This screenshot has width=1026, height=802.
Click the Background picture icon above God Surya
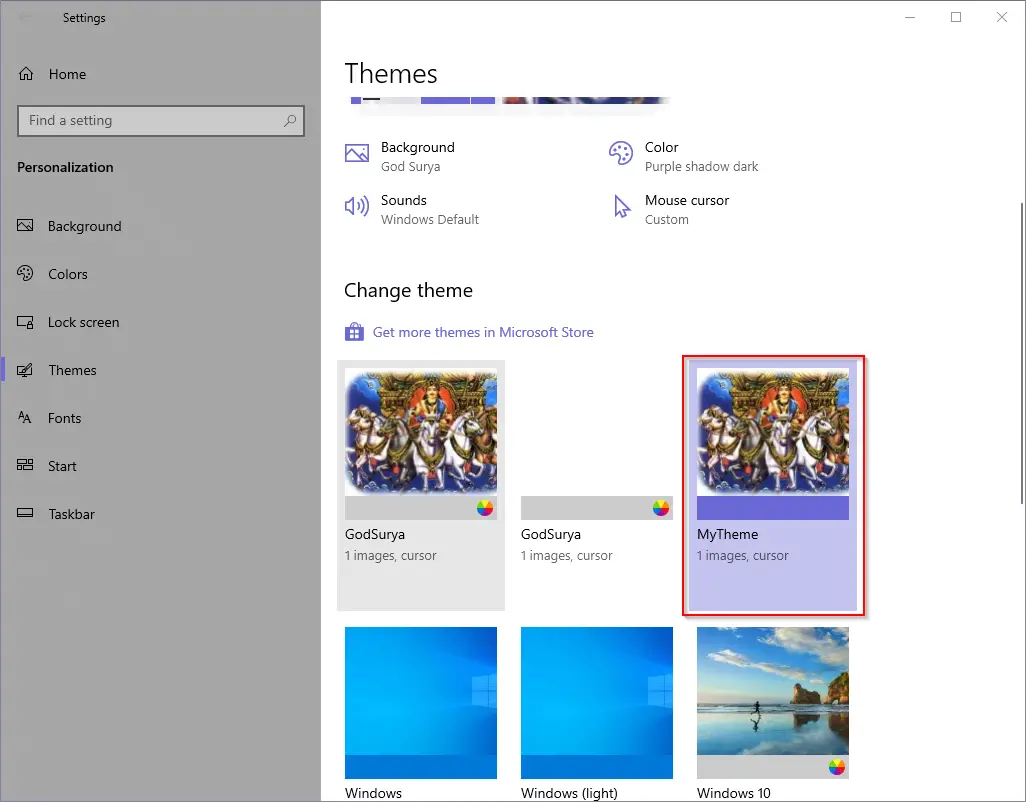click(x=357, y=153)
